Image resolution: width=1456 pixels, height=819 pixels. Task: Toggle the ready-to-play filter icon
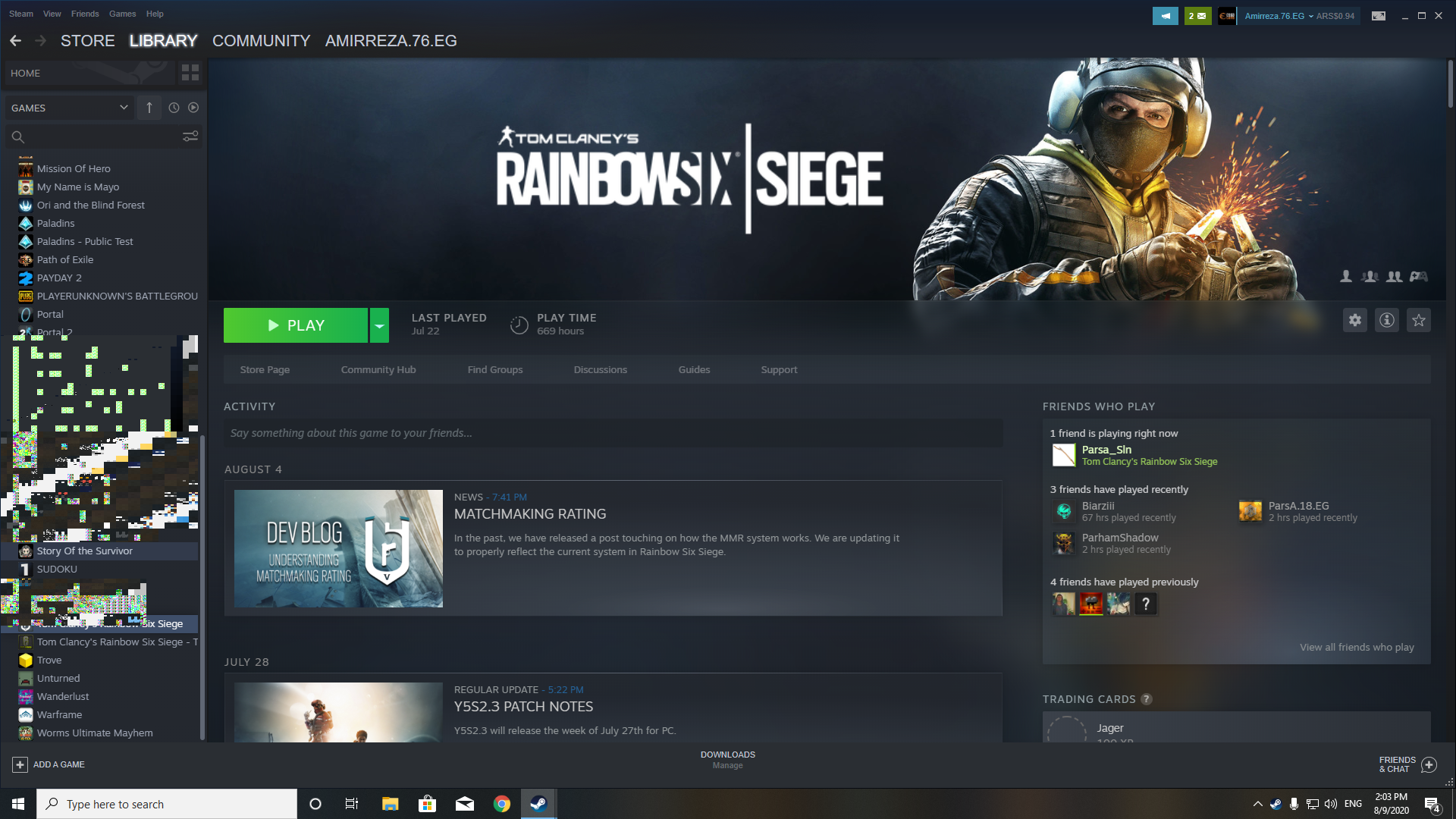click(193, 108)
